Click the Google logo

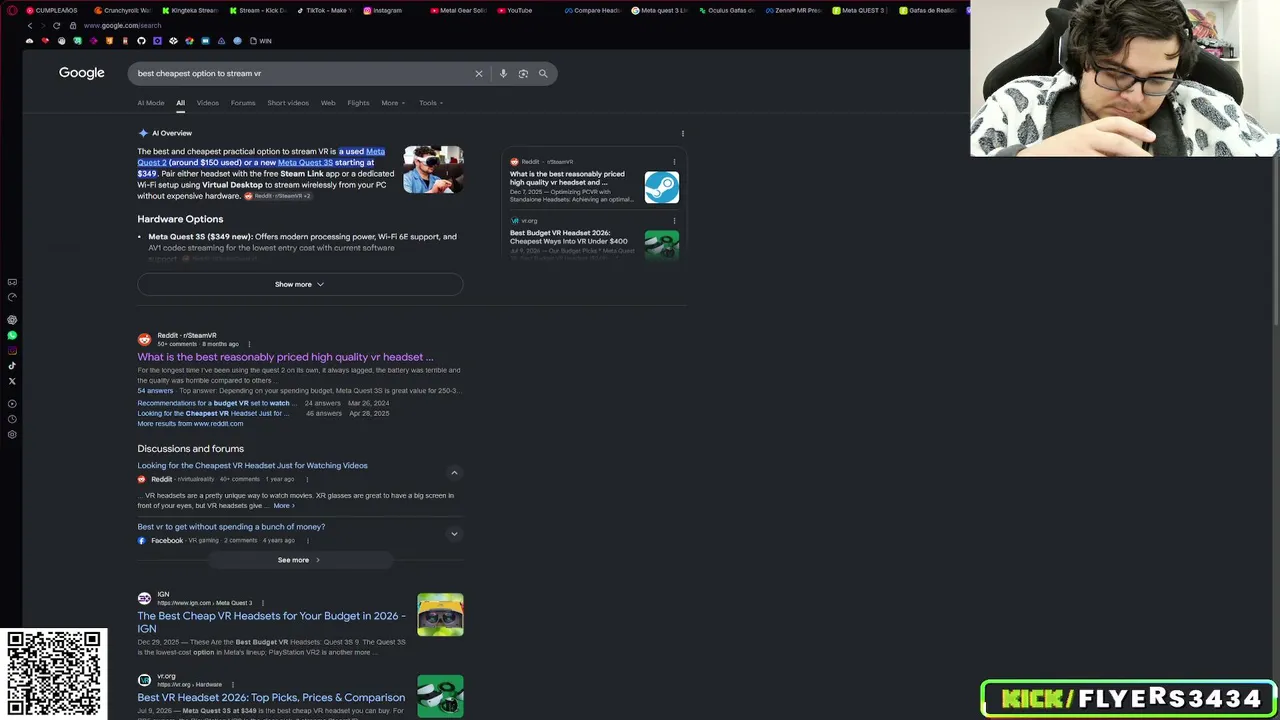click(82, 73)
